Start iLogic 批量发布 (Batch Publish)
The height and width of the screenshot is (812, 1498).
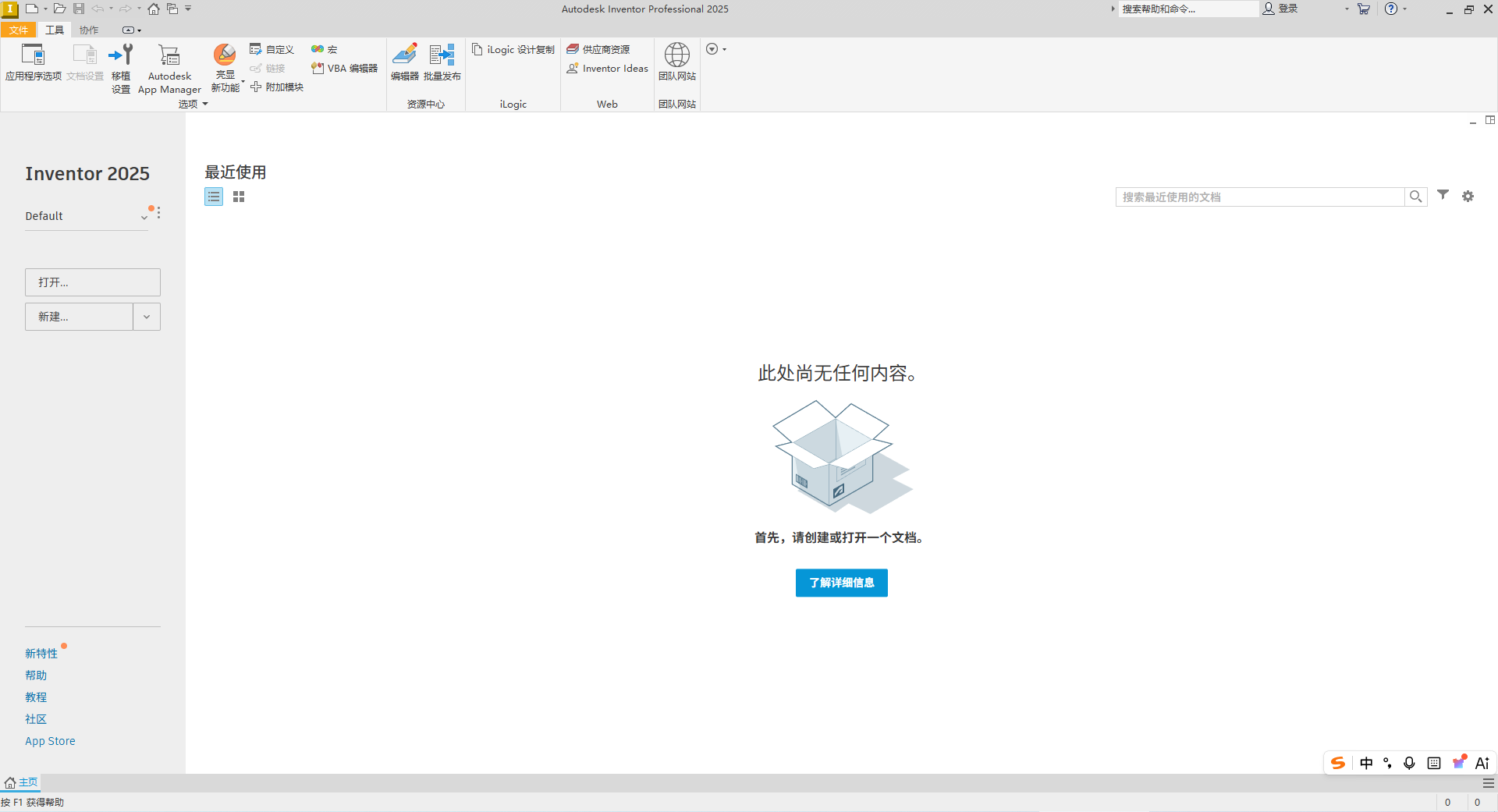(442, 66)
